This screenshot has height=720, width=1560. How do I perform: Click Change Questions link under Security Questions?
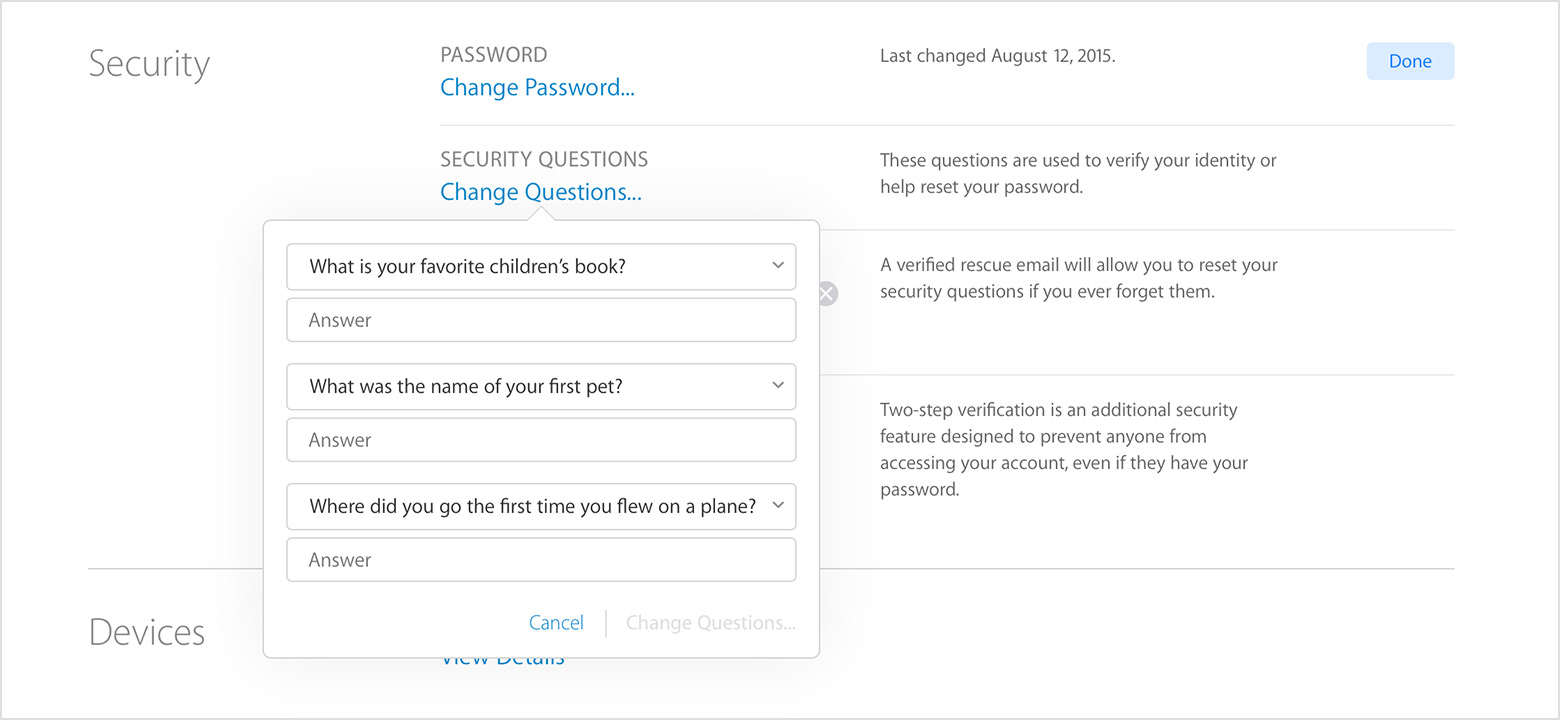pyautogui.click(x=541, y=192)
